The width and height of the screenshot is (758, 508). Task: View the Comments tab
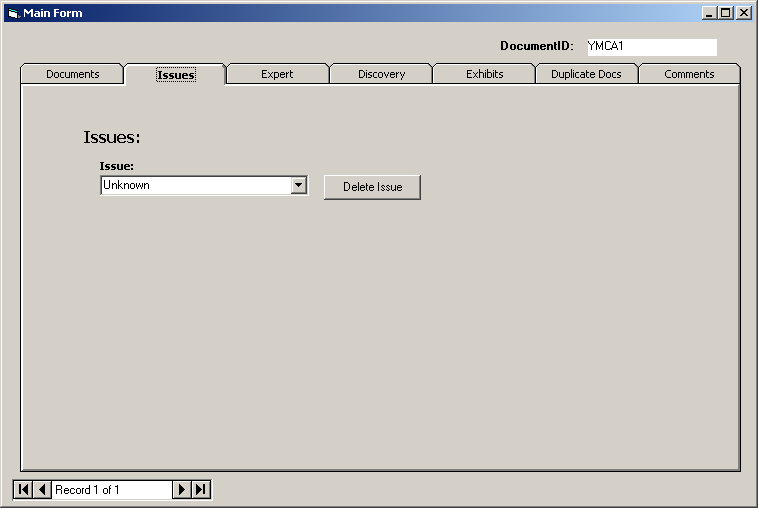coord(689,74)
